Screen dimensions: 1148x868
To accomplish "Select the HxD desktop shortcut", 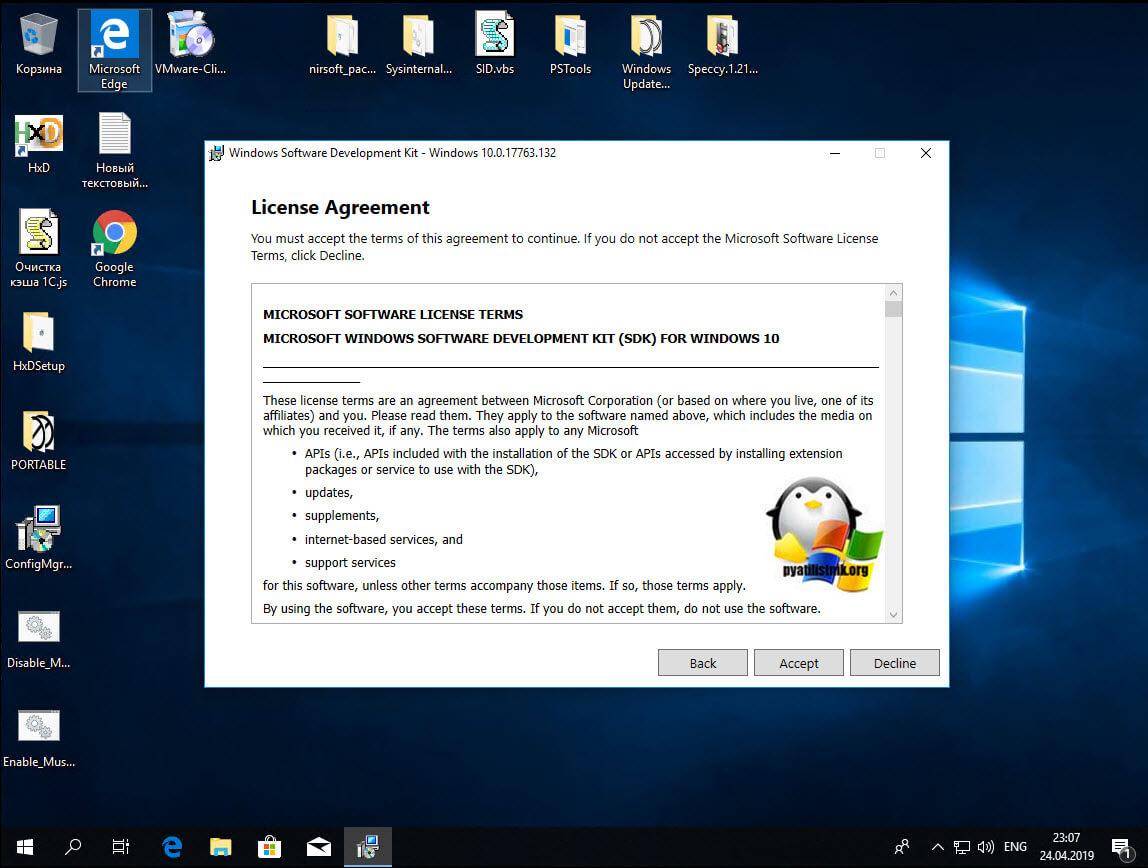I will pos(39,144).
